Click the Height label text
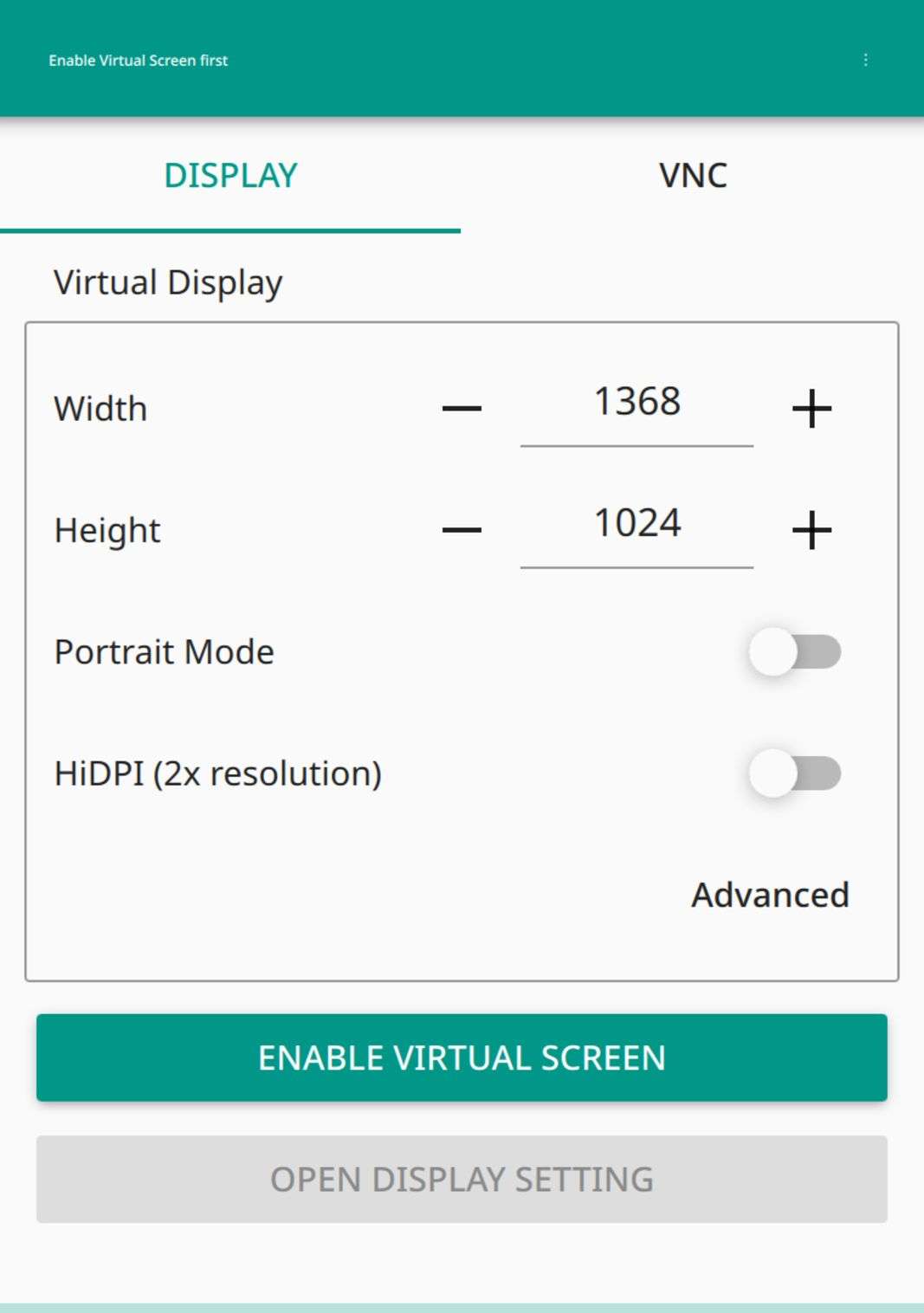 coord(107,530)
